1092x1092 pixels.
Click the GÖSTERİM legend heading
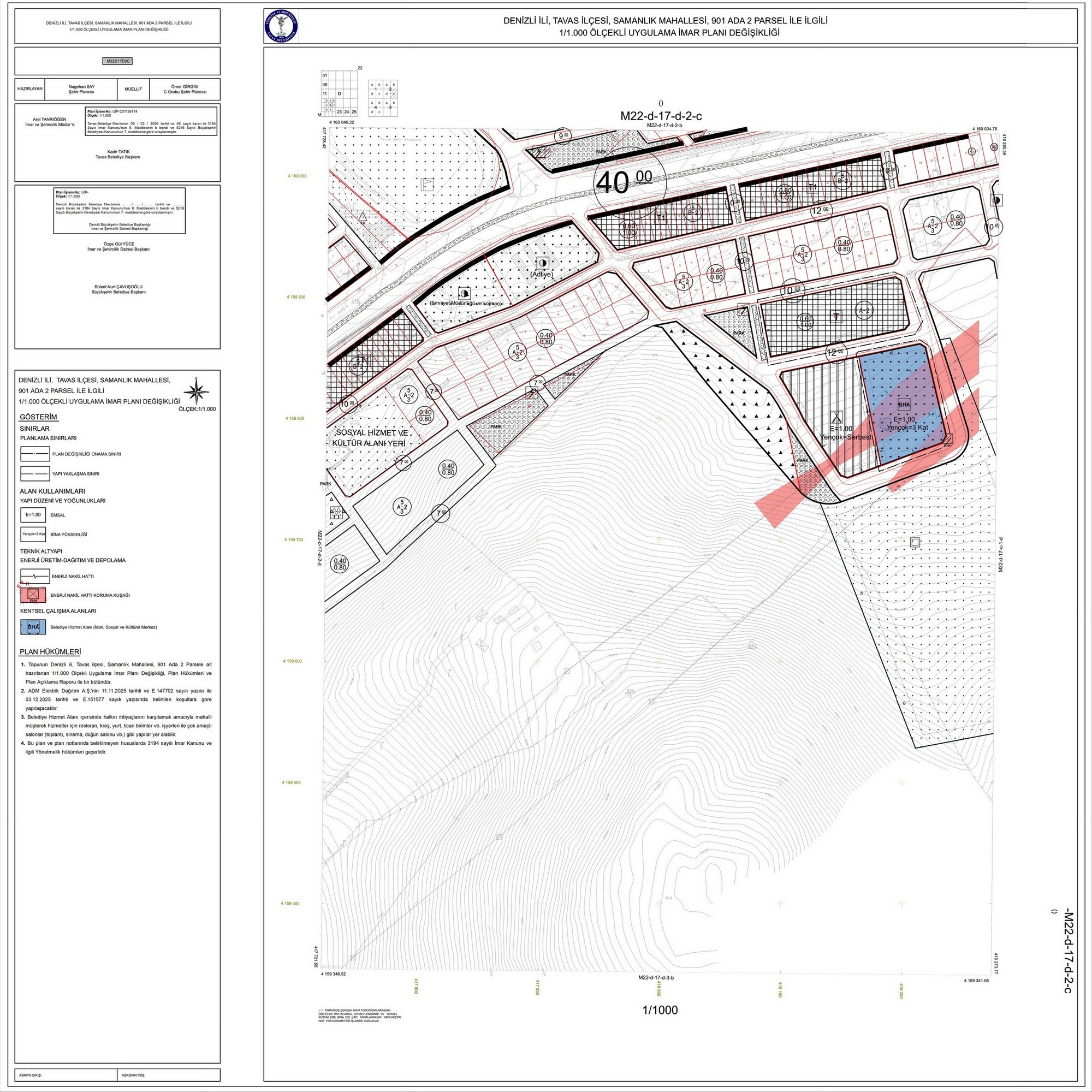(x=38, y=417)
